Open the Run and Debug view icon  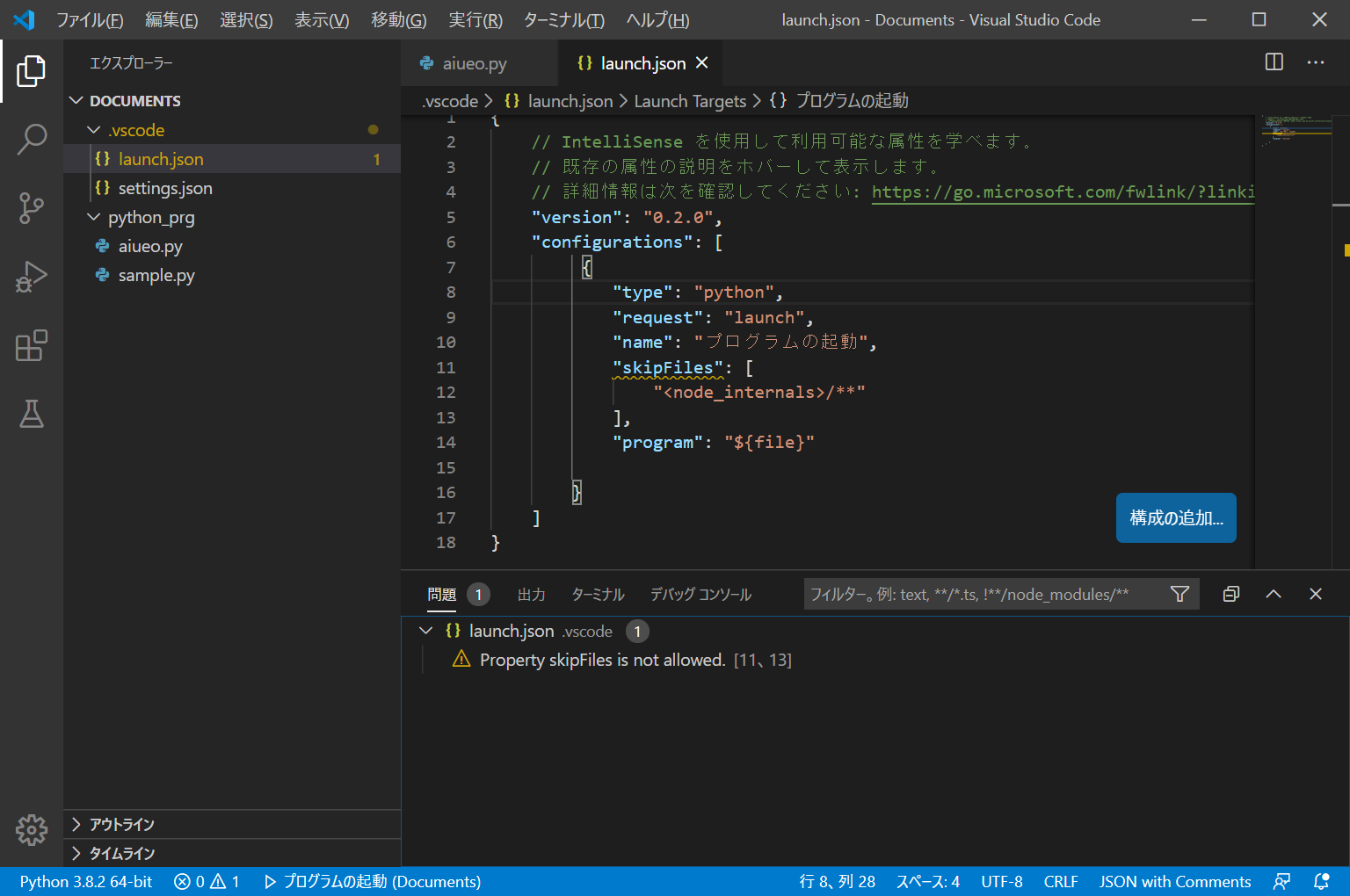coord(32,276)
